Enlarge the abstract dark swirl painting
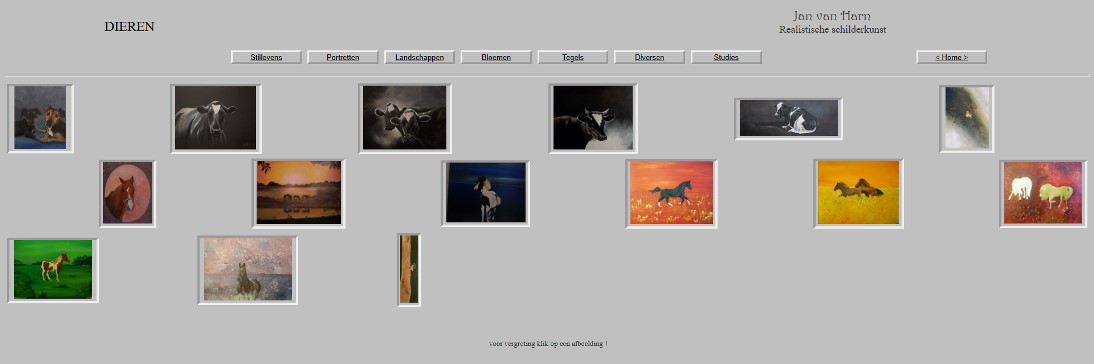The height and width of the screenshot is (364, 1094). click(967, 118)
